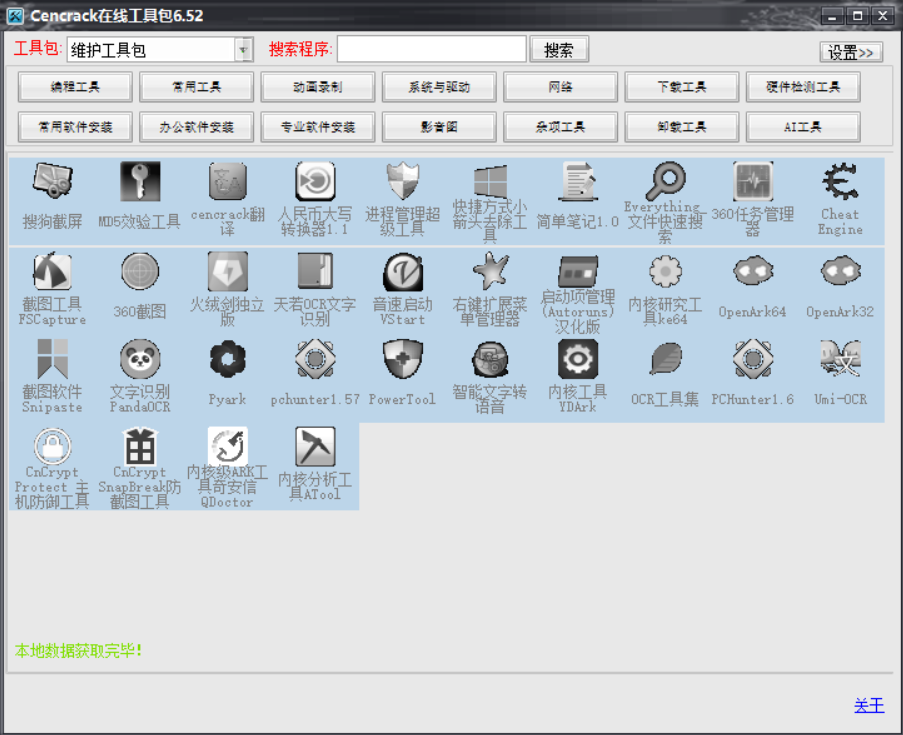Screen dimensions: 903x735
Task: Click the 关于 link
Action: click(869, 706)
